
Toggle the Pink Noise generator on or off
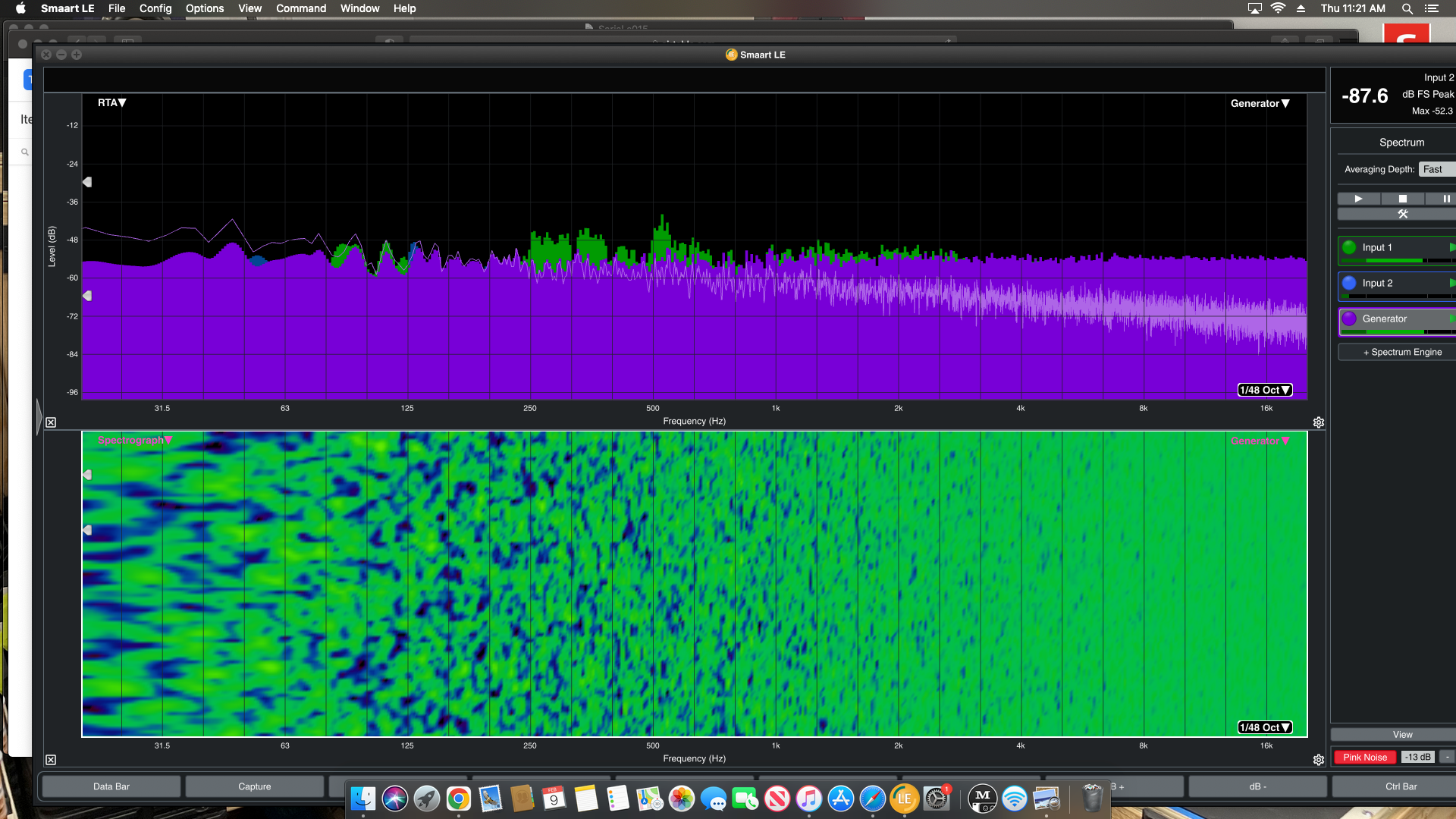(x=1364, y=757)
